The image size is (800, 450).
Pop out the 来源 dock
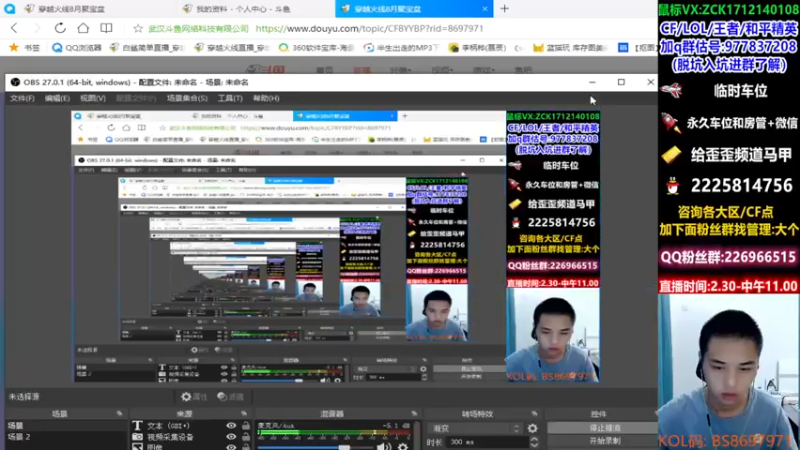click(x=244, y=413)
